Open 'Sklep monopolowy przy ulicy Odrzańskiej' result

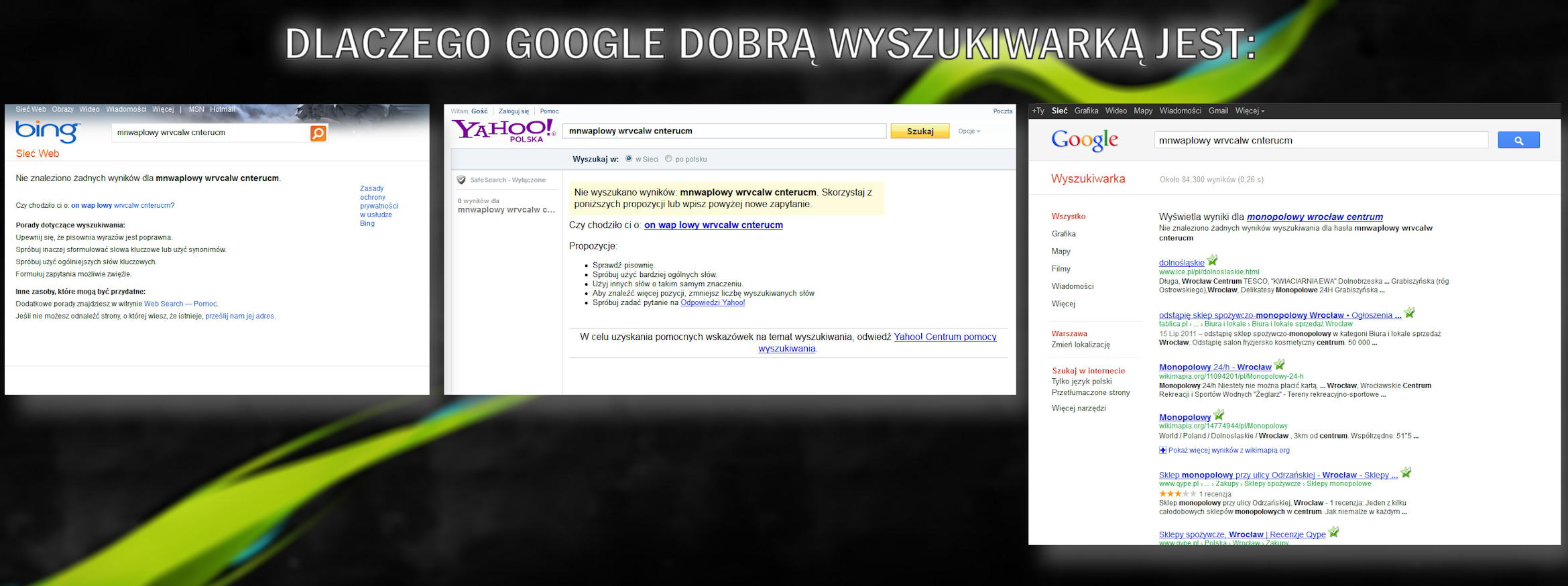coord(1278,475)
